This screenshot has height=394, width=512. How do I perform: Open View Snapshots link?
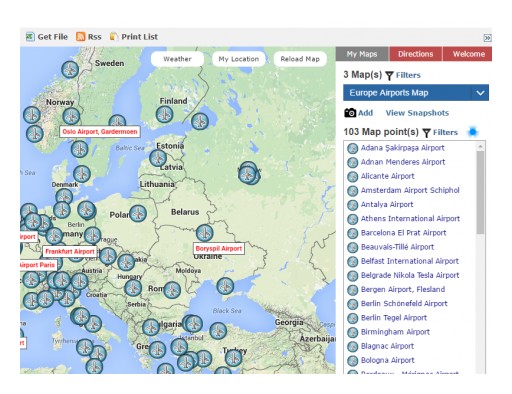tap(417, 113)
